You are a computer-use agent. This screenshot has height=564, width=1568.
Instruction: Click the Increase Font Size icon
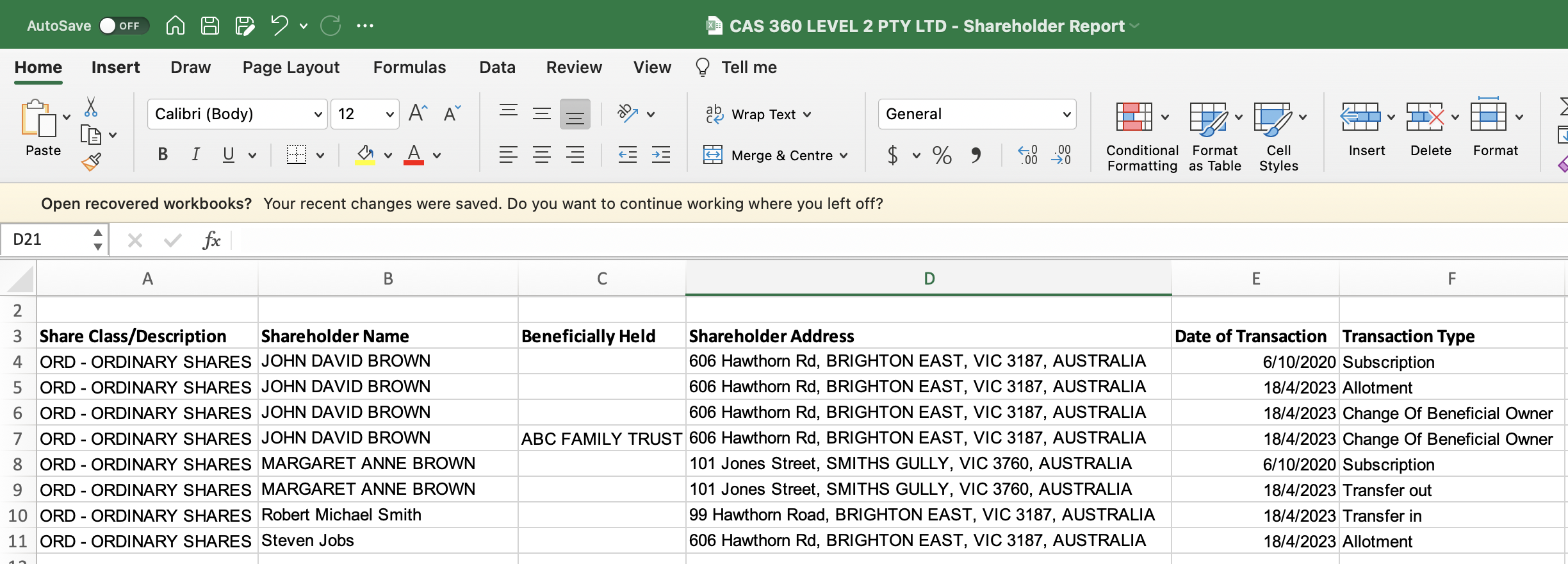(x=418, y=113)
